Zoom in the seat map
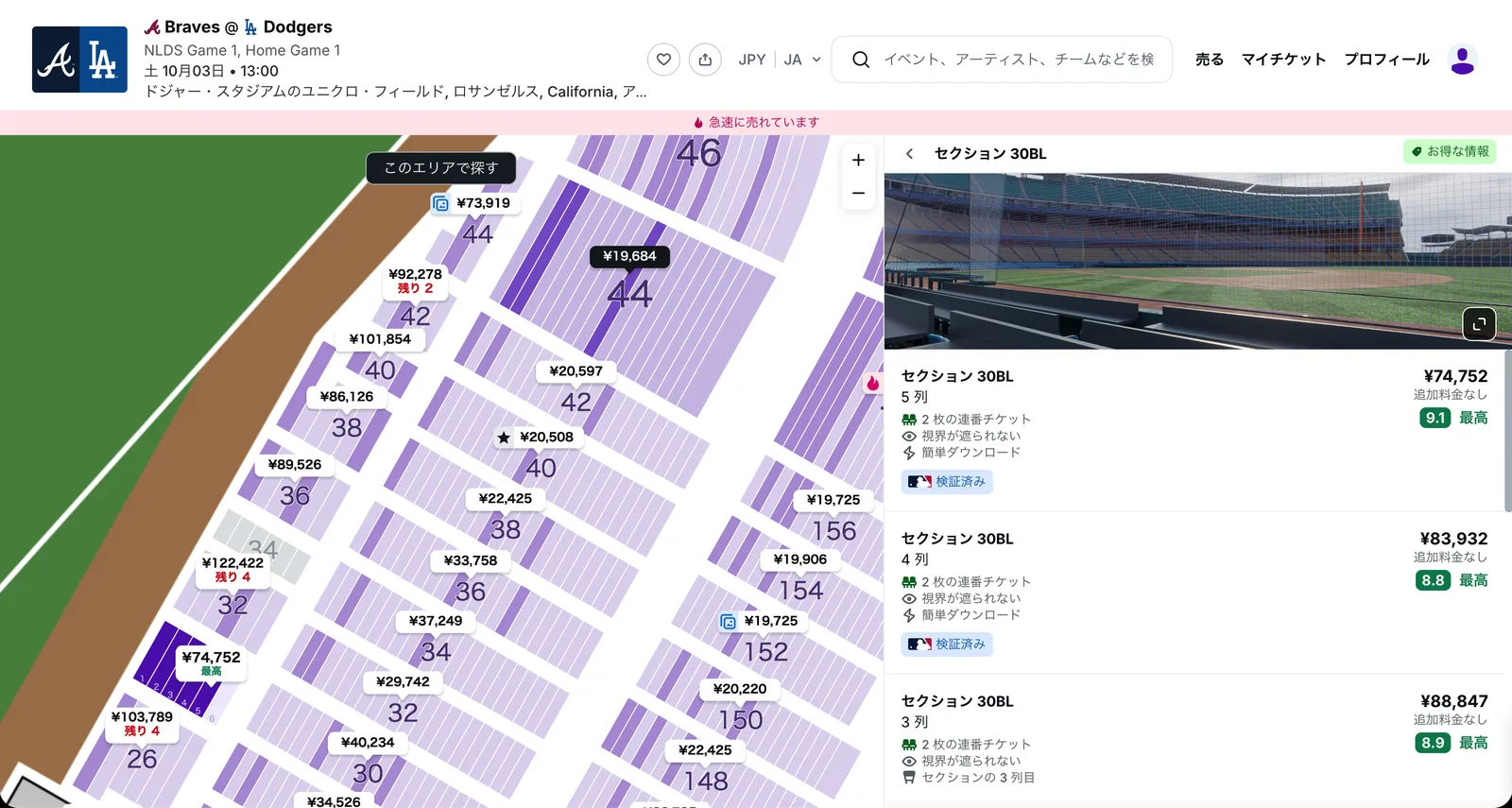 coord(858,161)
